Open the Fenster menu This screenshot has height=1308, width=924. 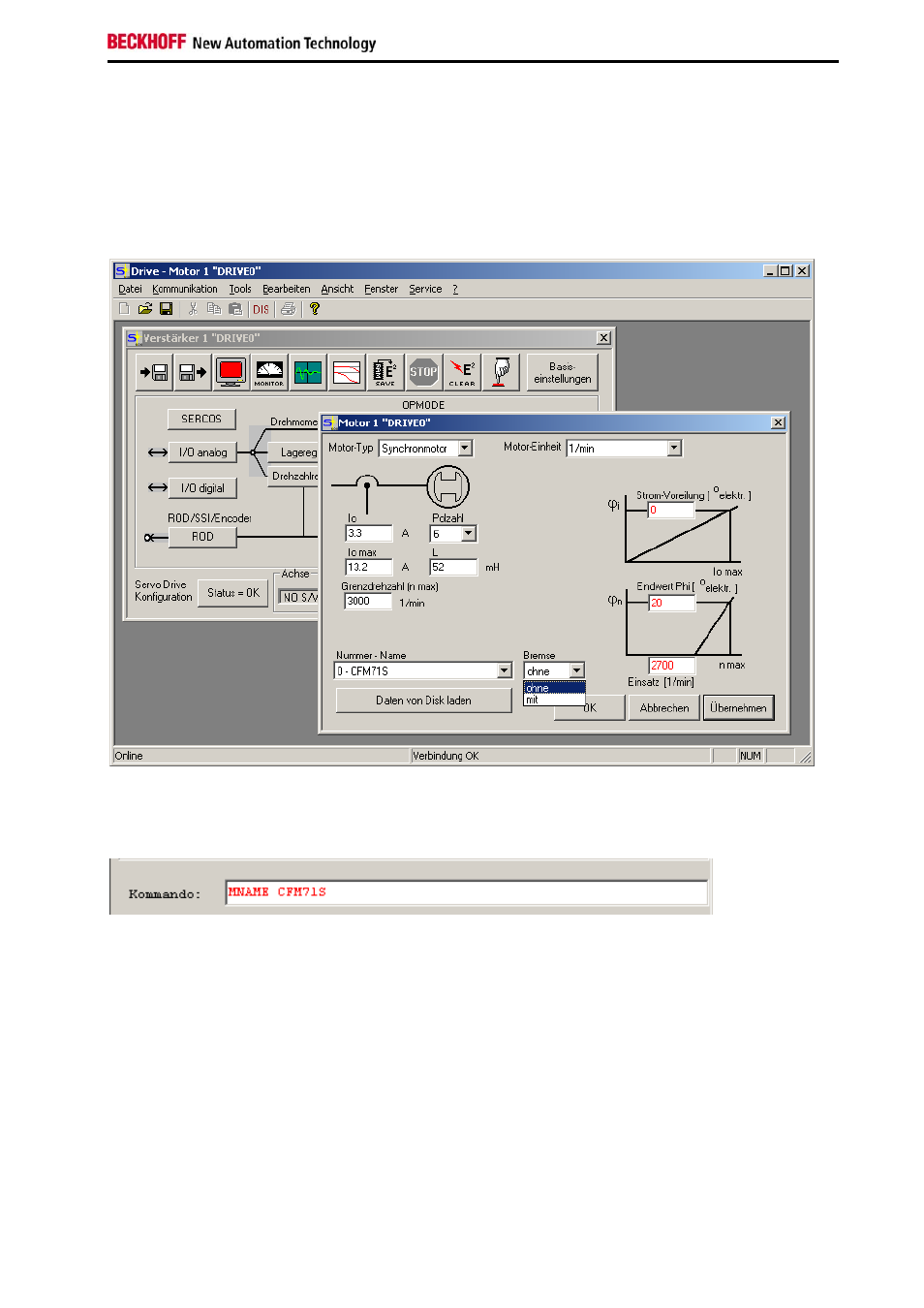tap(382, 289)
